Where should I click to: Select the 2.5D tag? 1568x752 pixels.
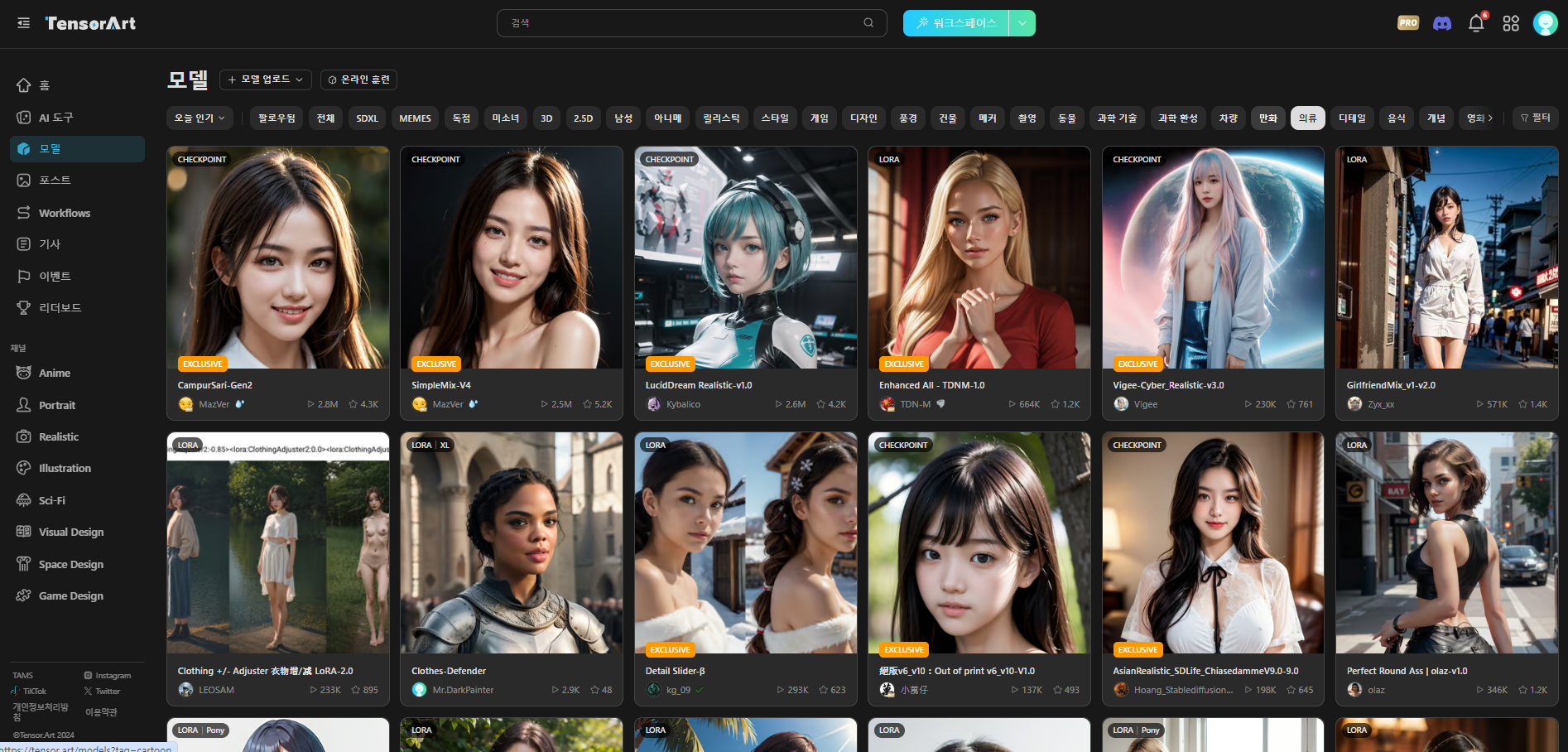tap(583, 118)
